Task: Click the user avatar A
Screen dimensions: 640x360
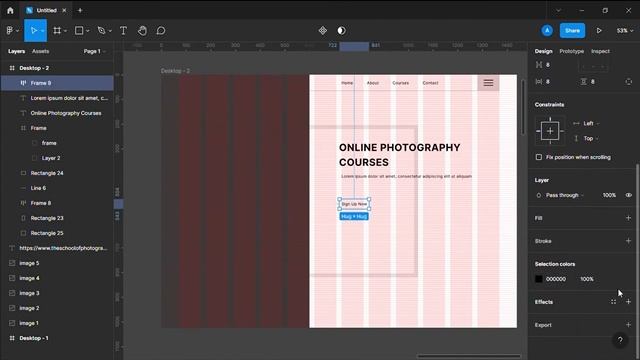Action: pos(547,31)
